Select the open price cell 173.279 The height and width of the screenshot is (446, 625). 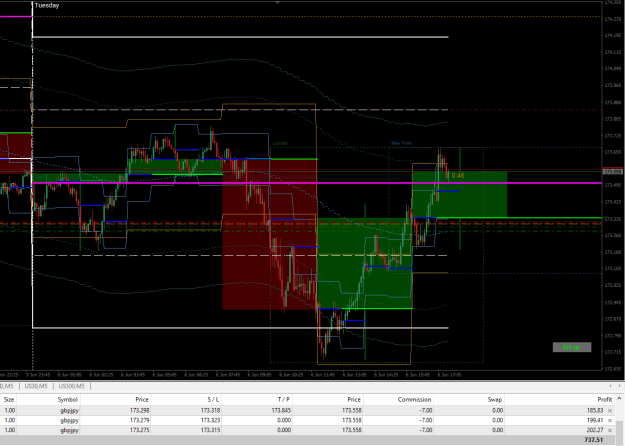(140, 420)
